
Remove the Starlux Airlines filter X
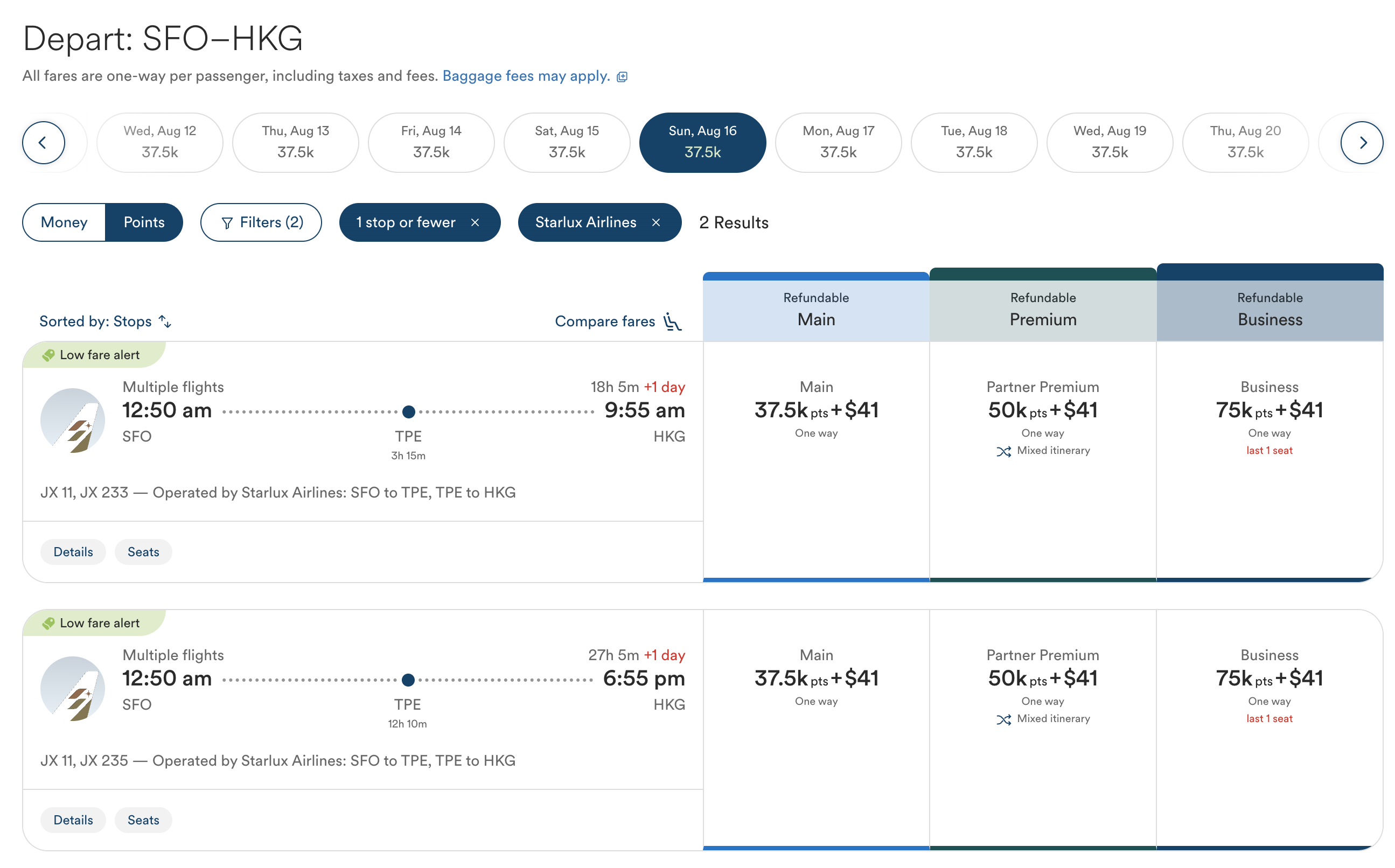(x=655, y=223)
